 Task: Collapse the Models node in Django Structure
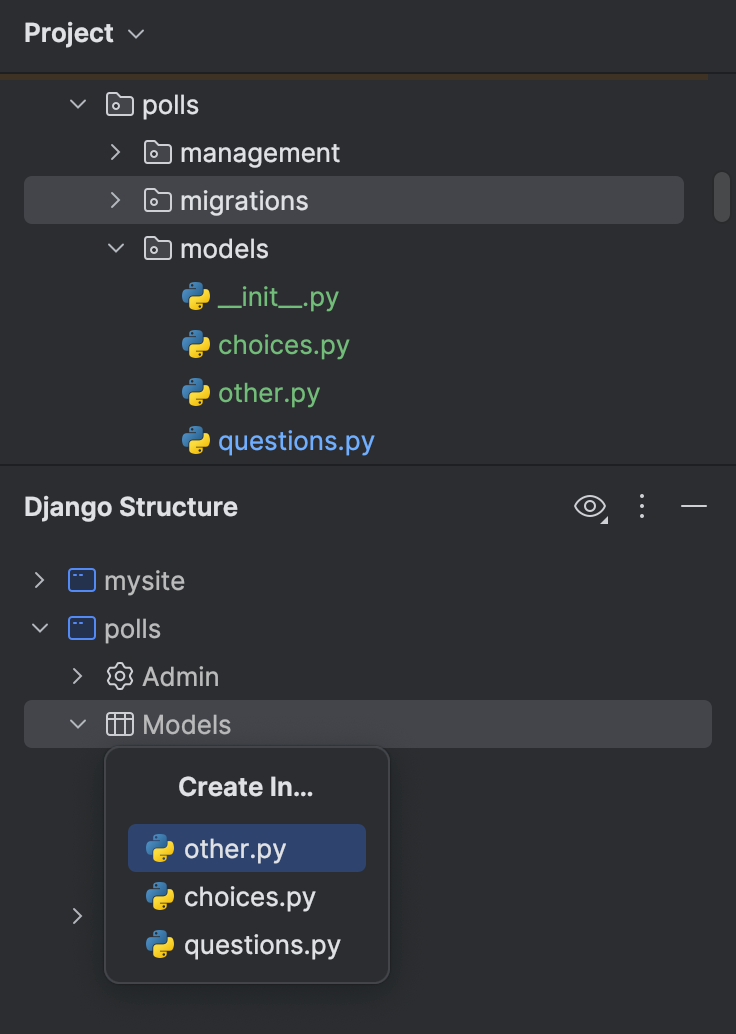(x=77, y=724)
